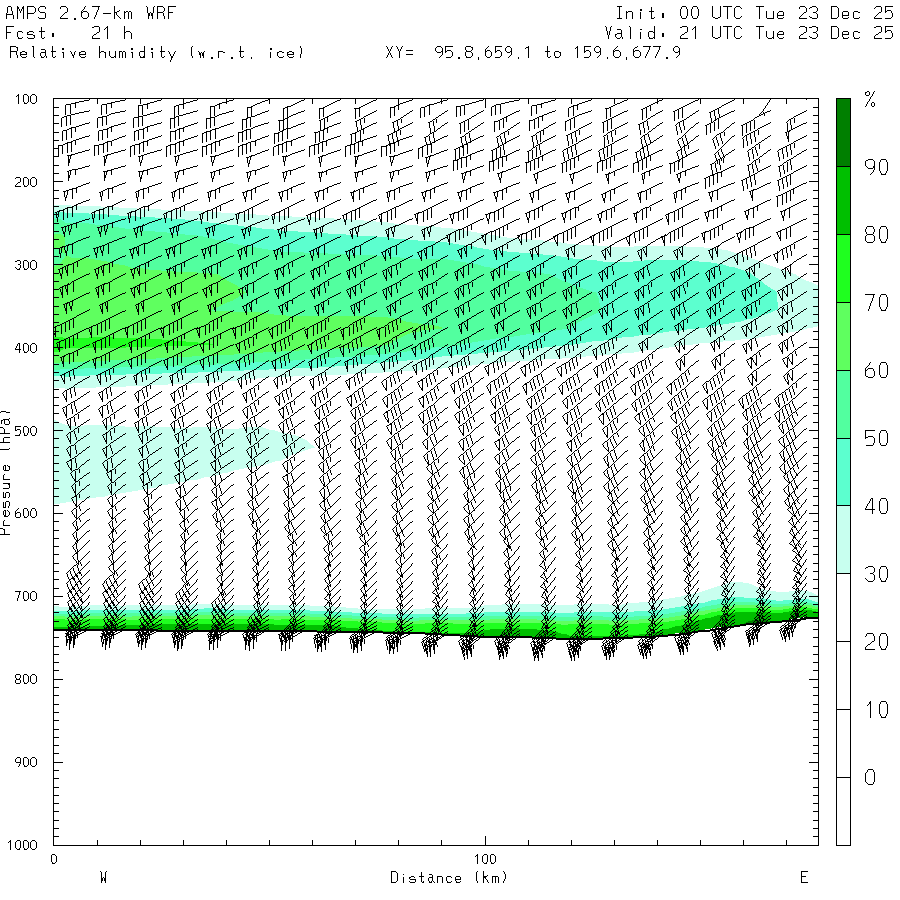Select the Fcst: 21 h forecast label

click(x=77, y=33)
